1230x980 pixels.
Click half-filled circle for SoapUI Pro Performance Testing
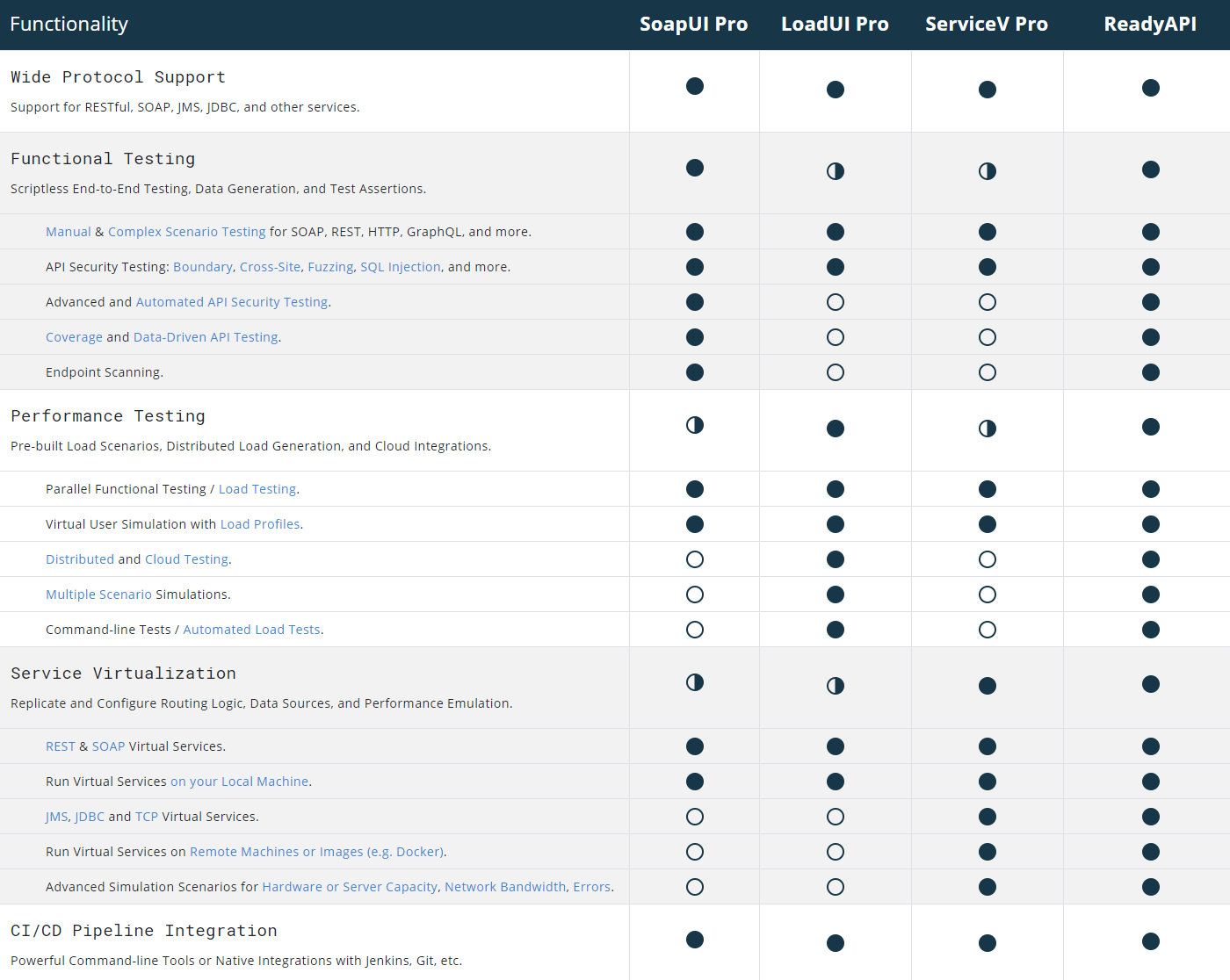pyautogui.click(x=695, y=425)
